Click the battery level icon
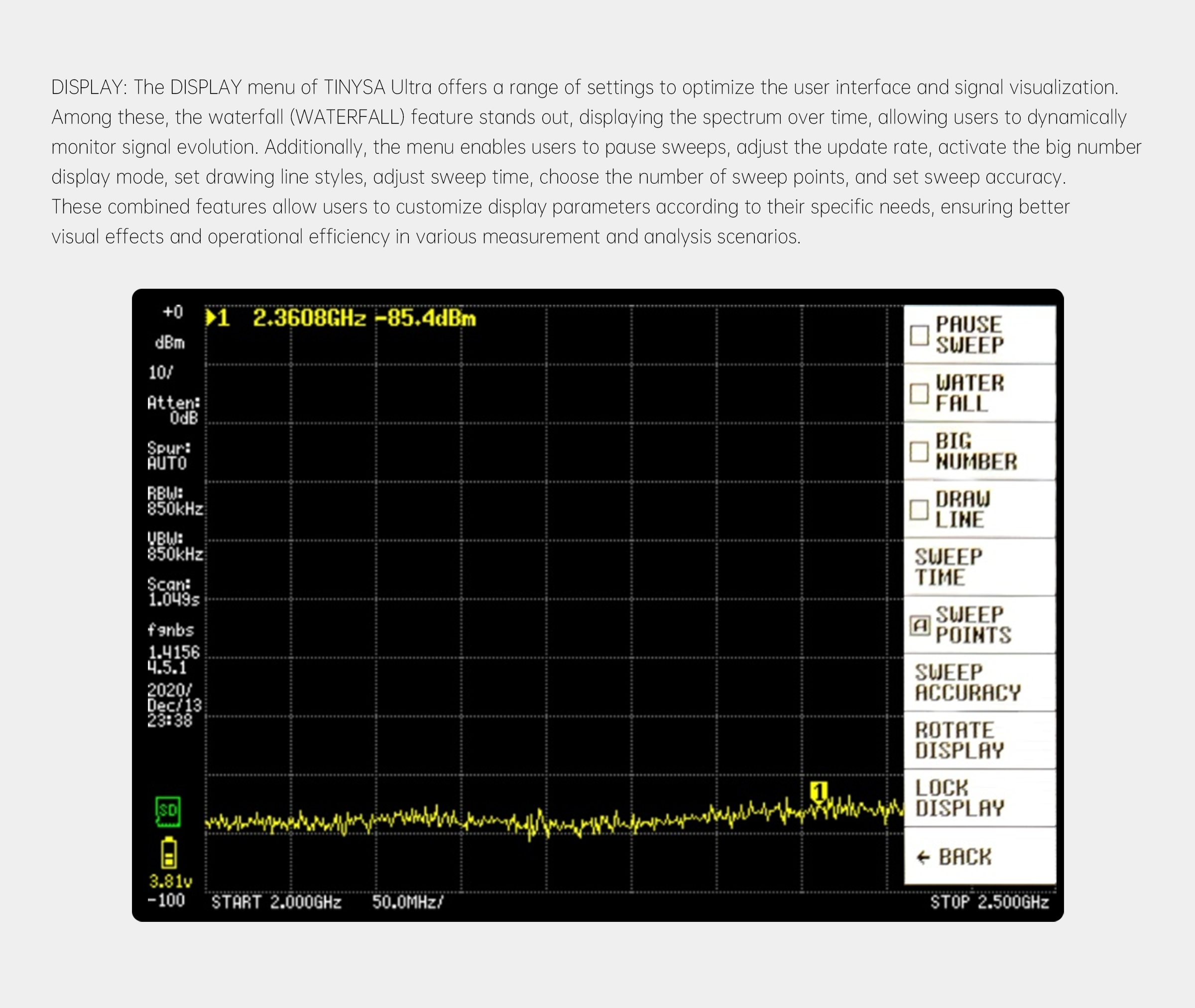Screen dimensions: 1195x1008 (x=169, y=853)
